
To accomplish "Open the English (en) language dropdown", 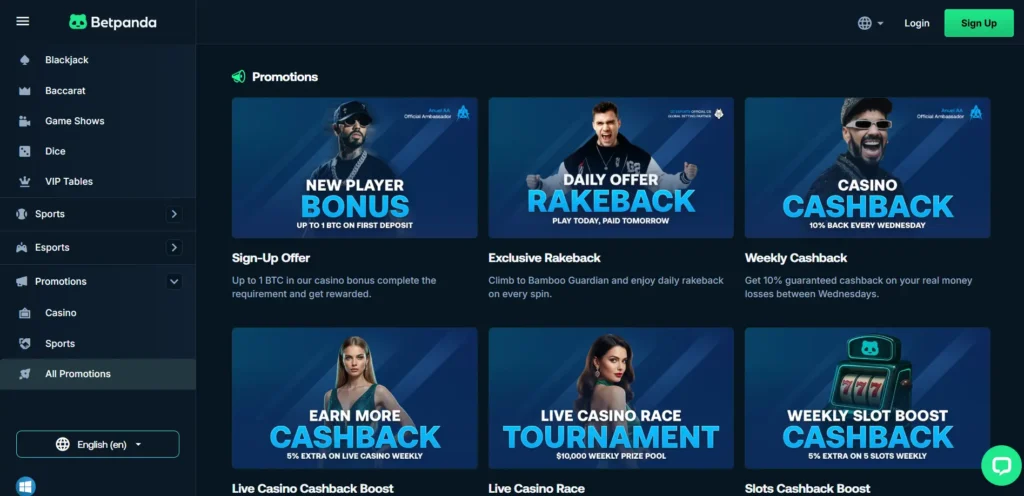I will 98,444.
